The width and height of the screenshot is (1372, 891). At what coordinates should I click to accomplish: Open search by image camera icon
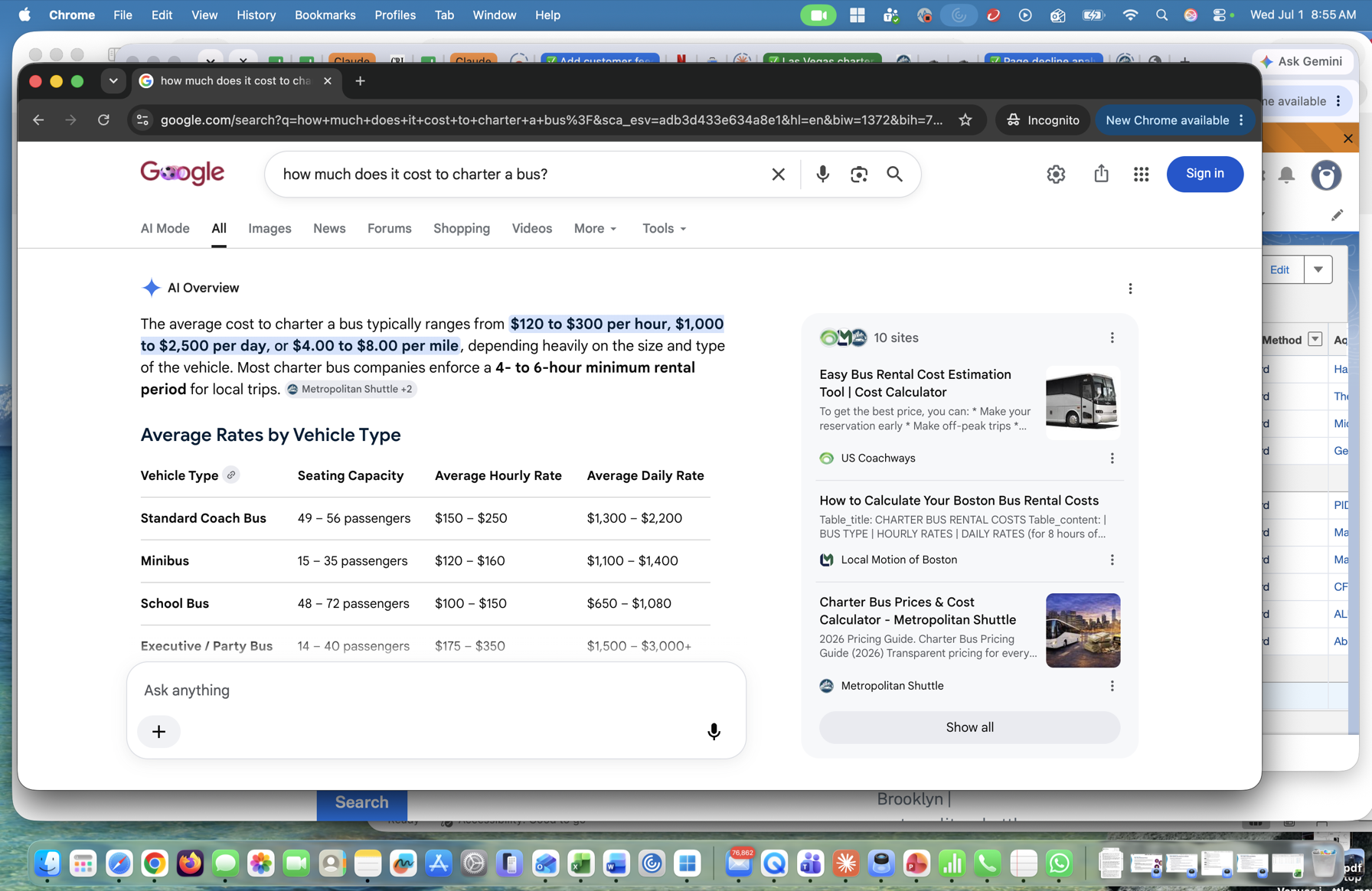(859, 175)
